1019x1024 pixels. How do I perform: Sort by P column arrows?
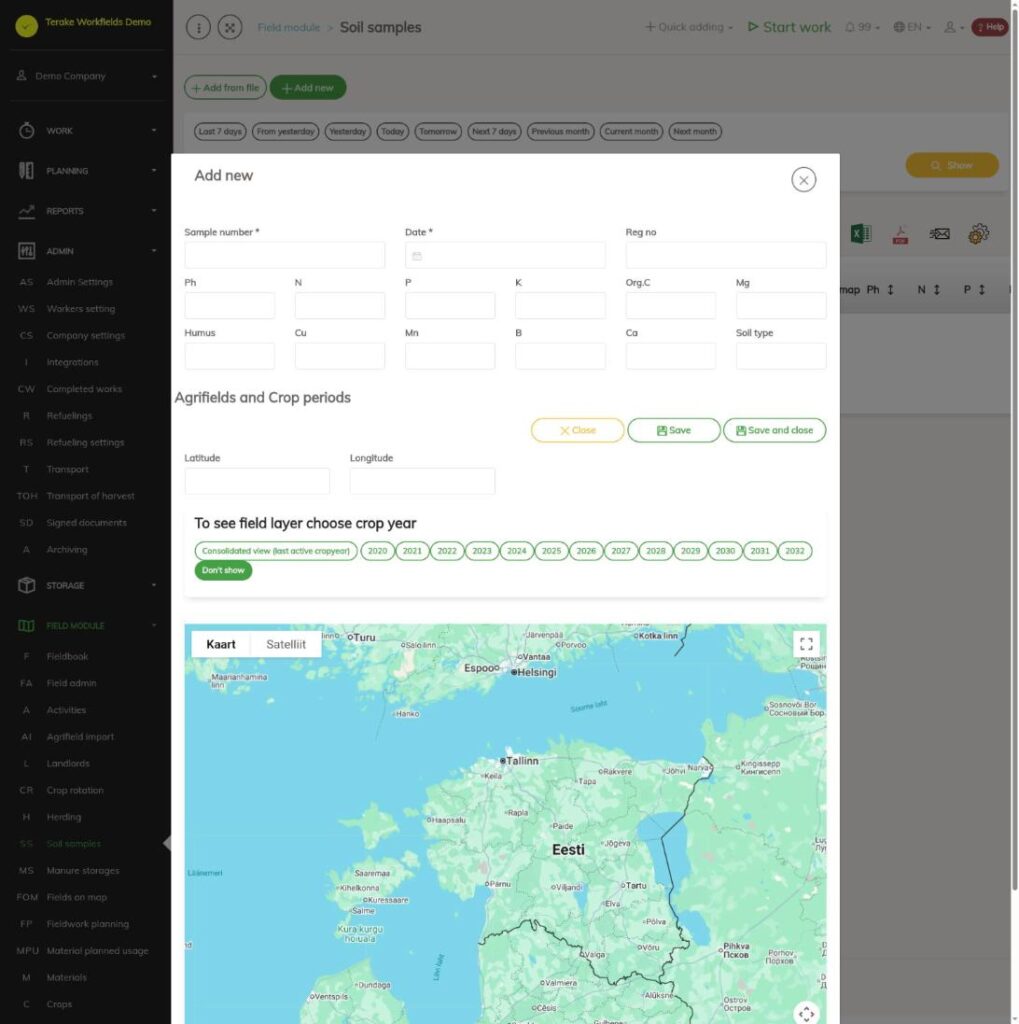tap(982, 289)
